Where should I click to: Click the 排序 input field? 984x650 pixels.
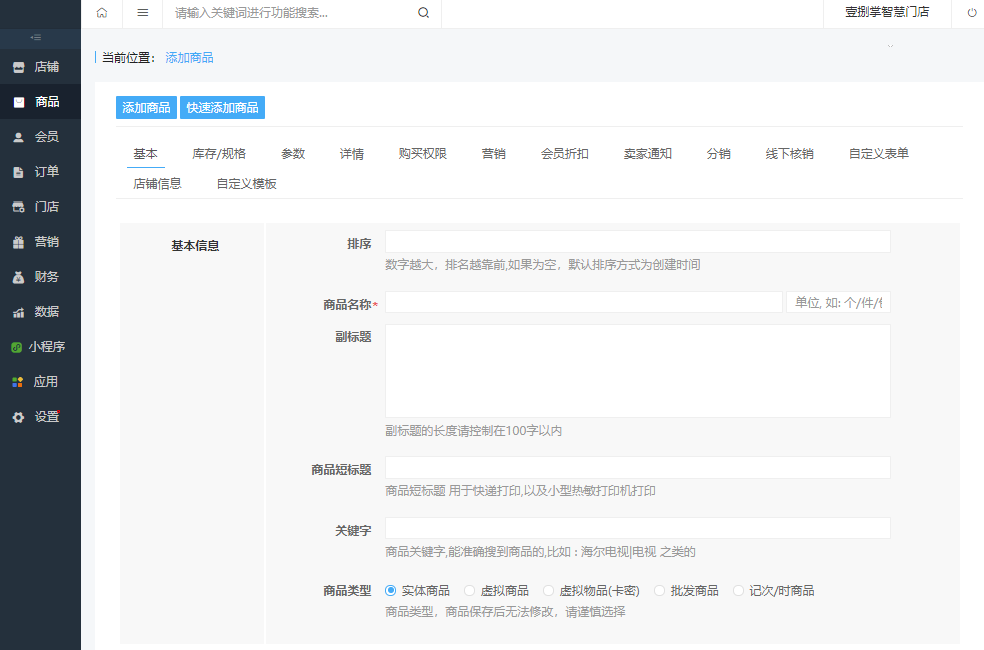tap(638, 242)
